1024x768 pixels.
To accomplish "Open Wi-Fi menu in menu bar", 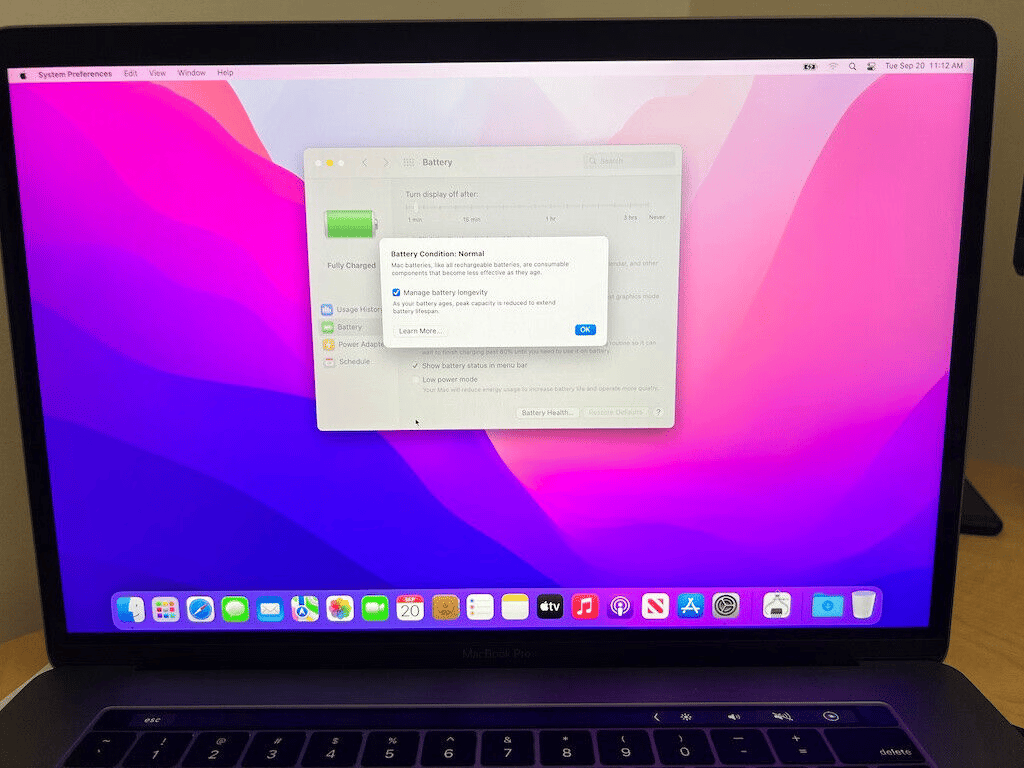I will [x=833, y=67].
